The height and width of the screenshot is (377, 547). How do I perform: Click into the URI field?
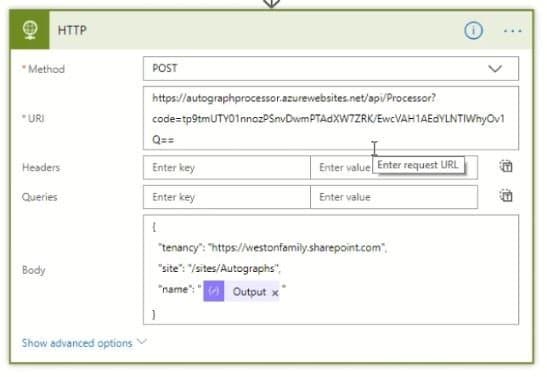click(331, 118)
